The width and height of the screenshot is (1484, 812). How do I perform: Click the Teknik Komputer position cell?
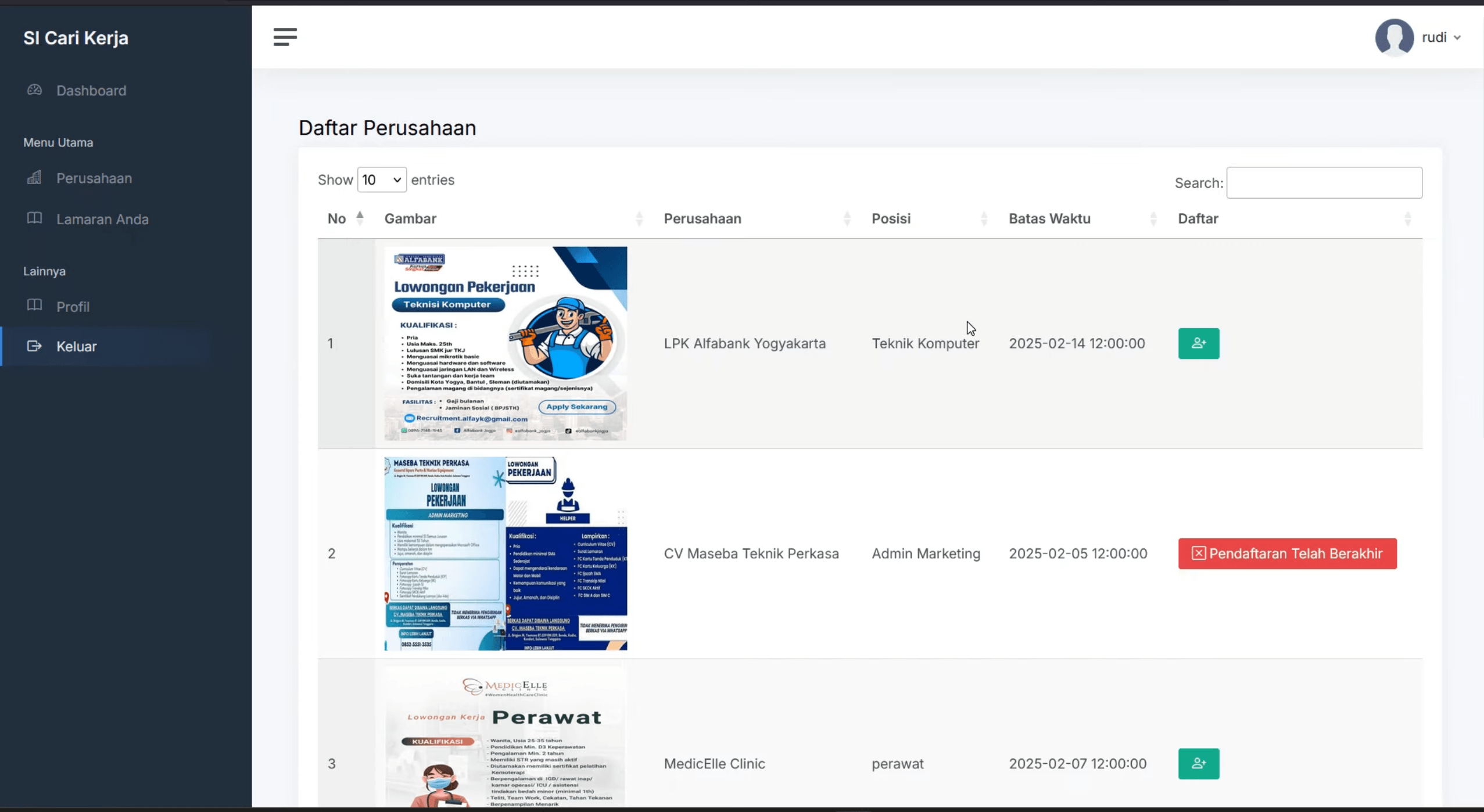click(925, 343)
